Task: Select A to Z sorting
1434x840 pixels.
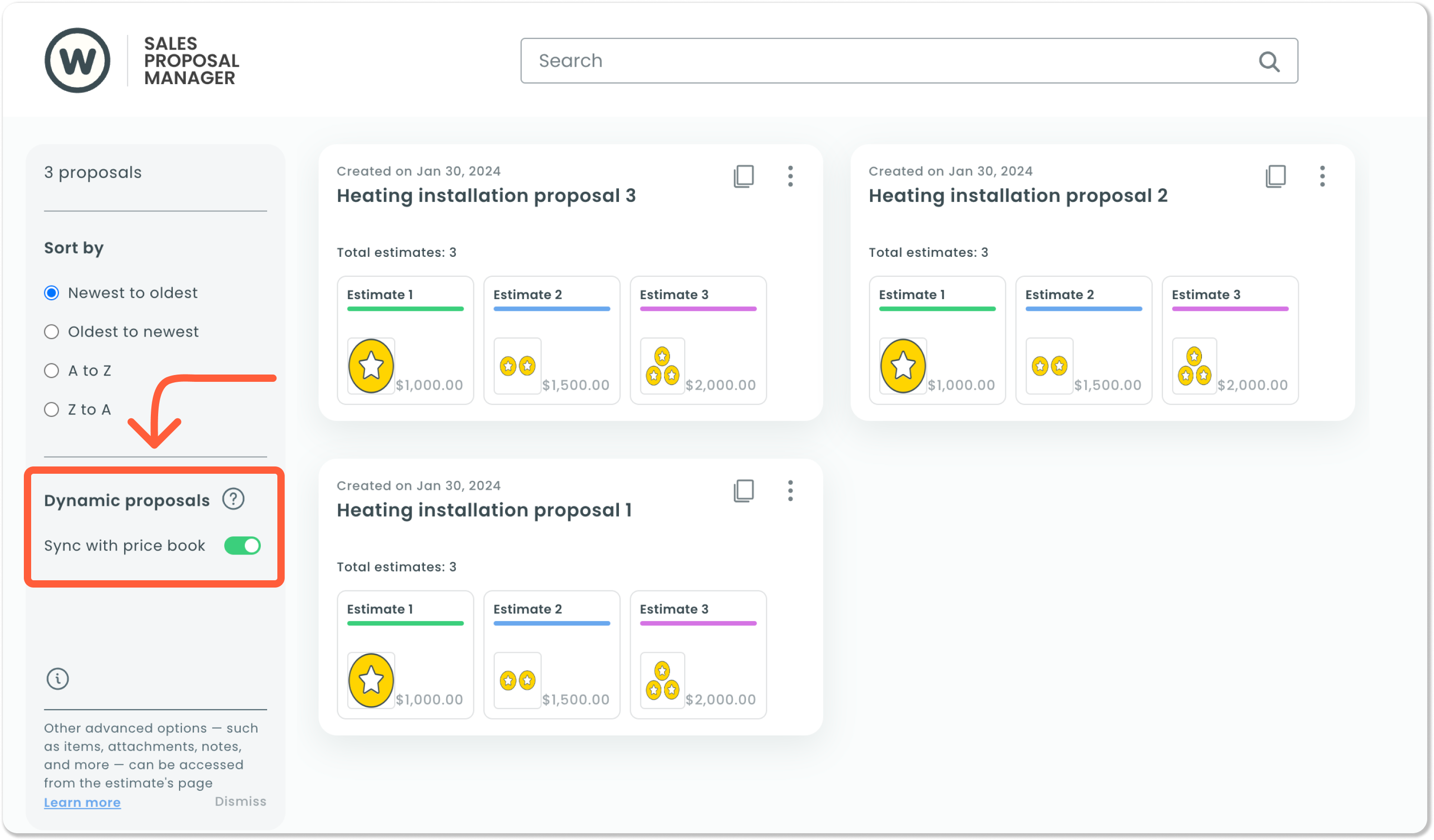Action: coord(52,371)
